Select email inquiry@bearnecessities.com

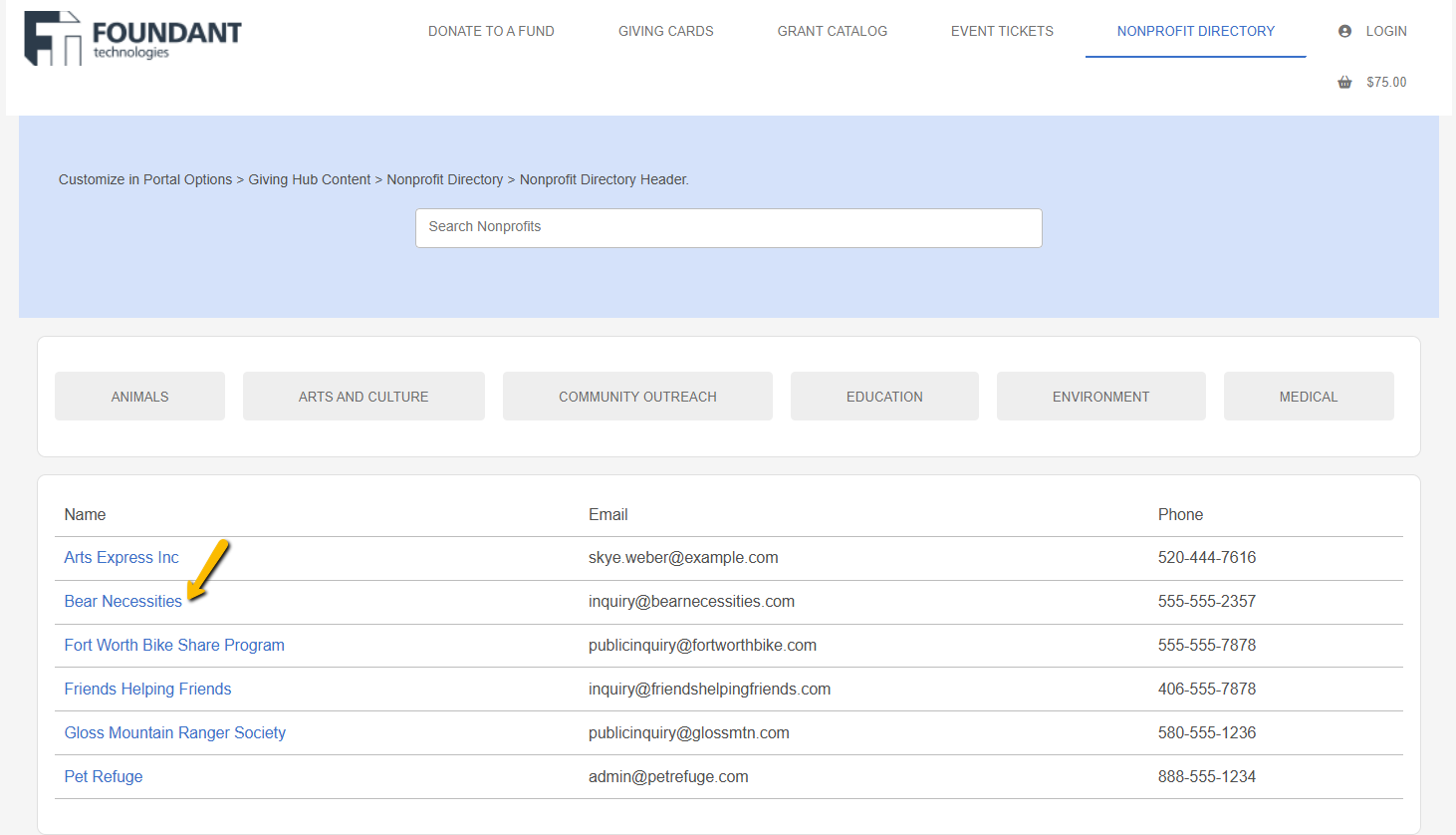pos(691,602)
